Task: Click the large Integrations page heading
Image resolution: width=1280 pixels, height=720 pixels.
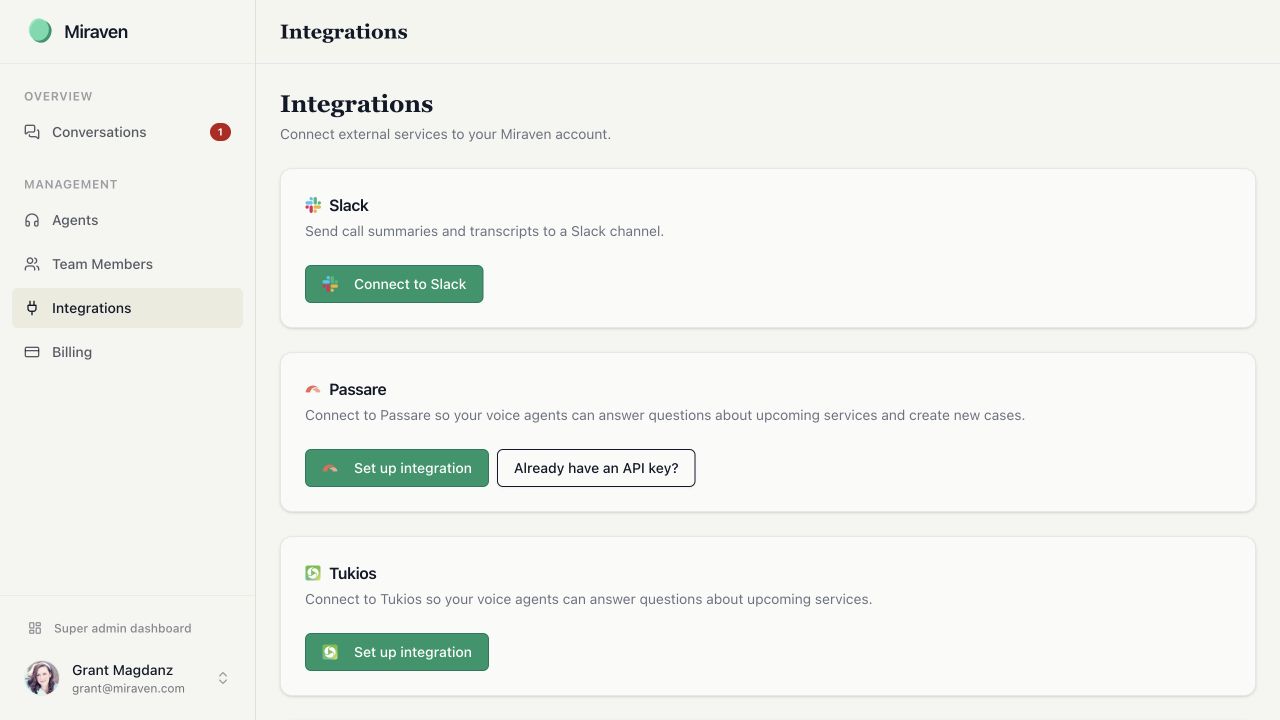Action: coord(357,104)
